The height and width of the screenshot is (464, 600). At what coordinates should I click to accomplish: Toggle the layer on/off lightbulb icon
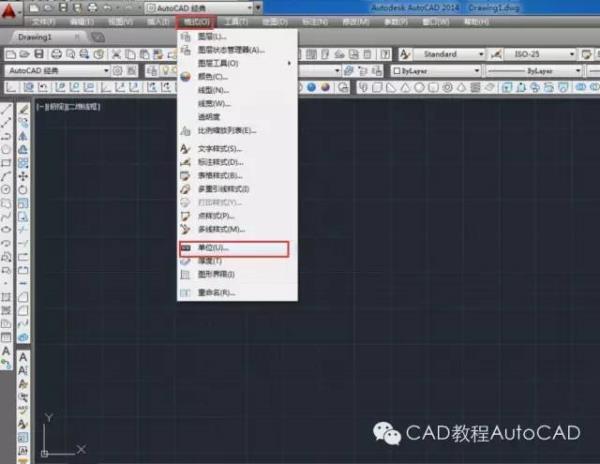(x=165, y=71)
